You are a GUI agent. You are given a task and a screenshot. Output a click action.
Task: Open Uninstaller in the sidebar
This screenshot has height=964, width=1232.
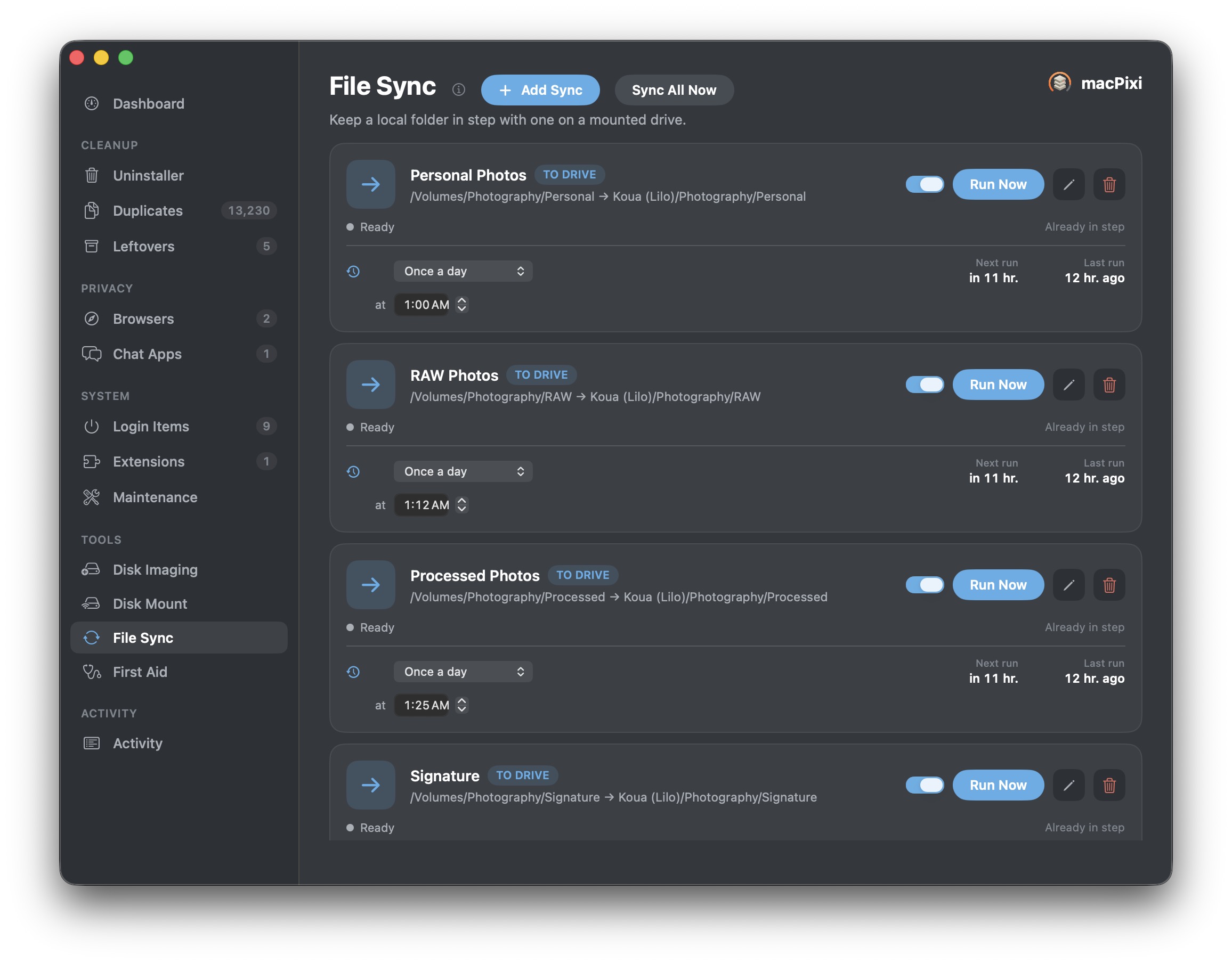tap(179, 176)
